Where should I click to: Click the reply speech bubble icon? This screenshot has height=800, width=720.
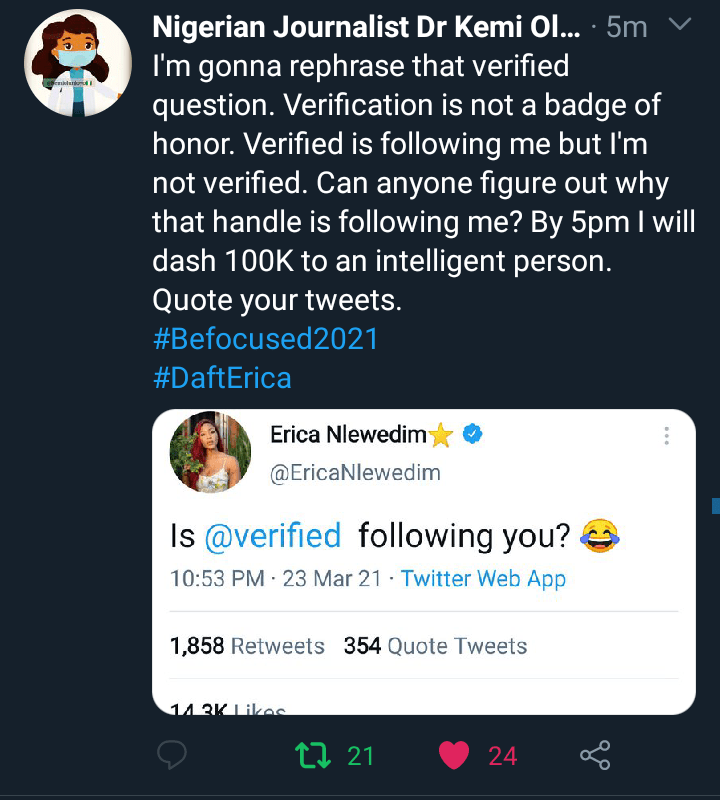(x=172, y=756)
